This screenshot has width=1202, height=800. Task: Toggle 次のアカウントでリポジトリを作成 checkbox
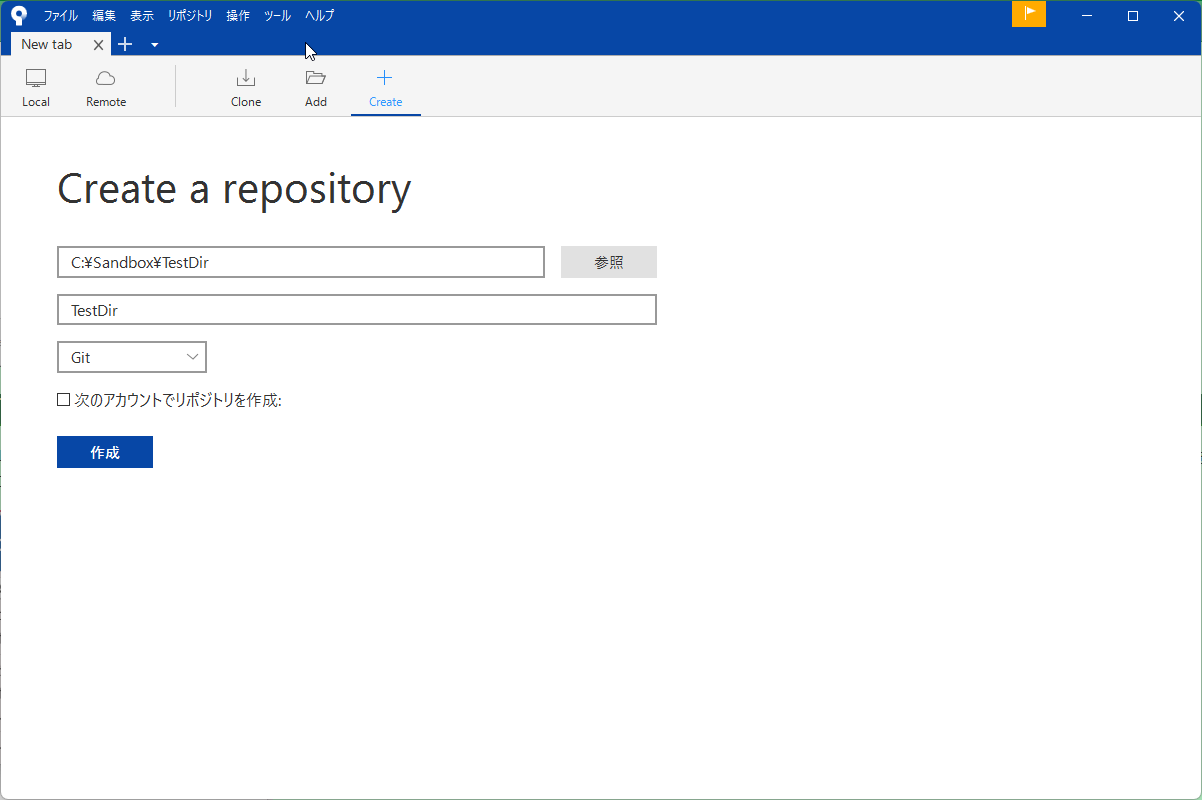tap(64, 400)
